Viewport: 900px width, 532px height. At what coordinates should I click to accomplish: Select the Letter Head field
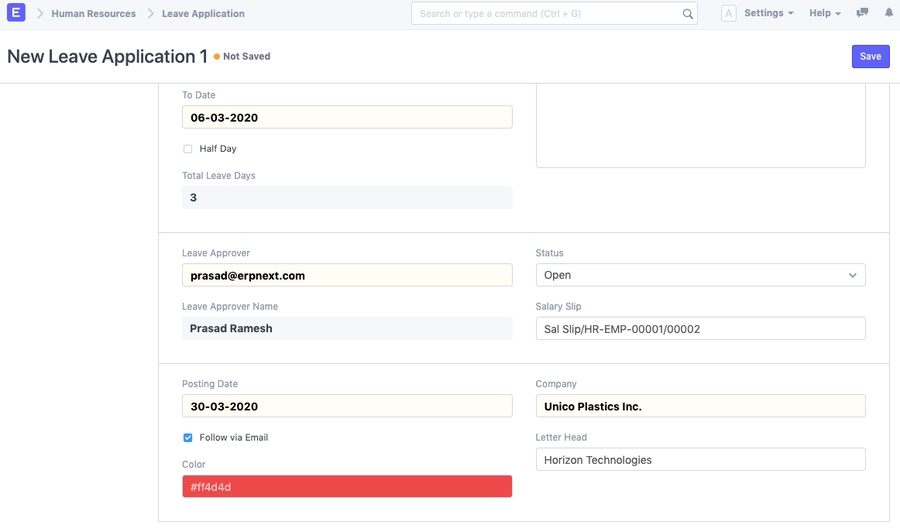pyautogui.click(x=700, y=460)
